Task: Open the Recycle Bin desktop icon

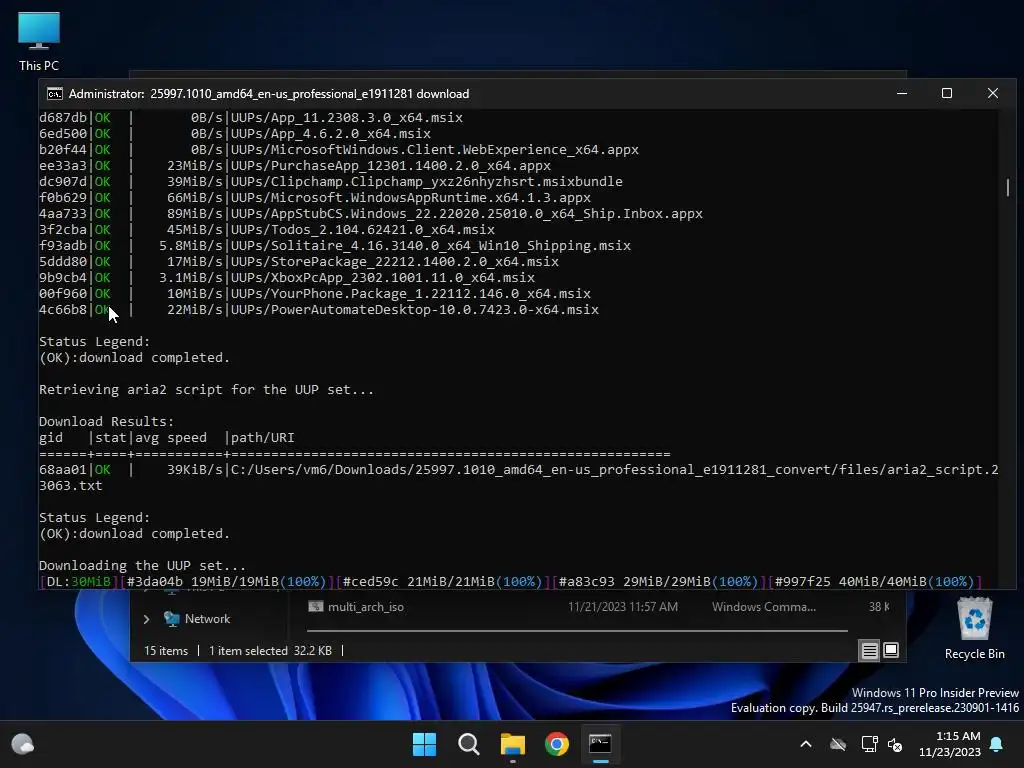Action: pyautogui.click(x=974, y=629)
